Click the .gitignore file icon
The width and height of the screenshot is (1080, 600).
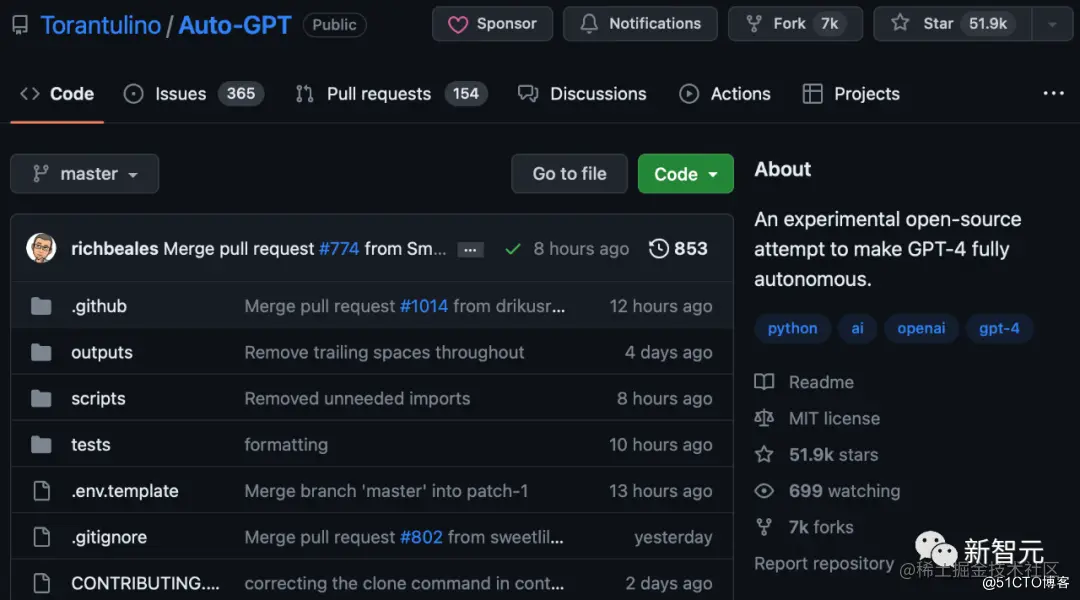[42, 537]
